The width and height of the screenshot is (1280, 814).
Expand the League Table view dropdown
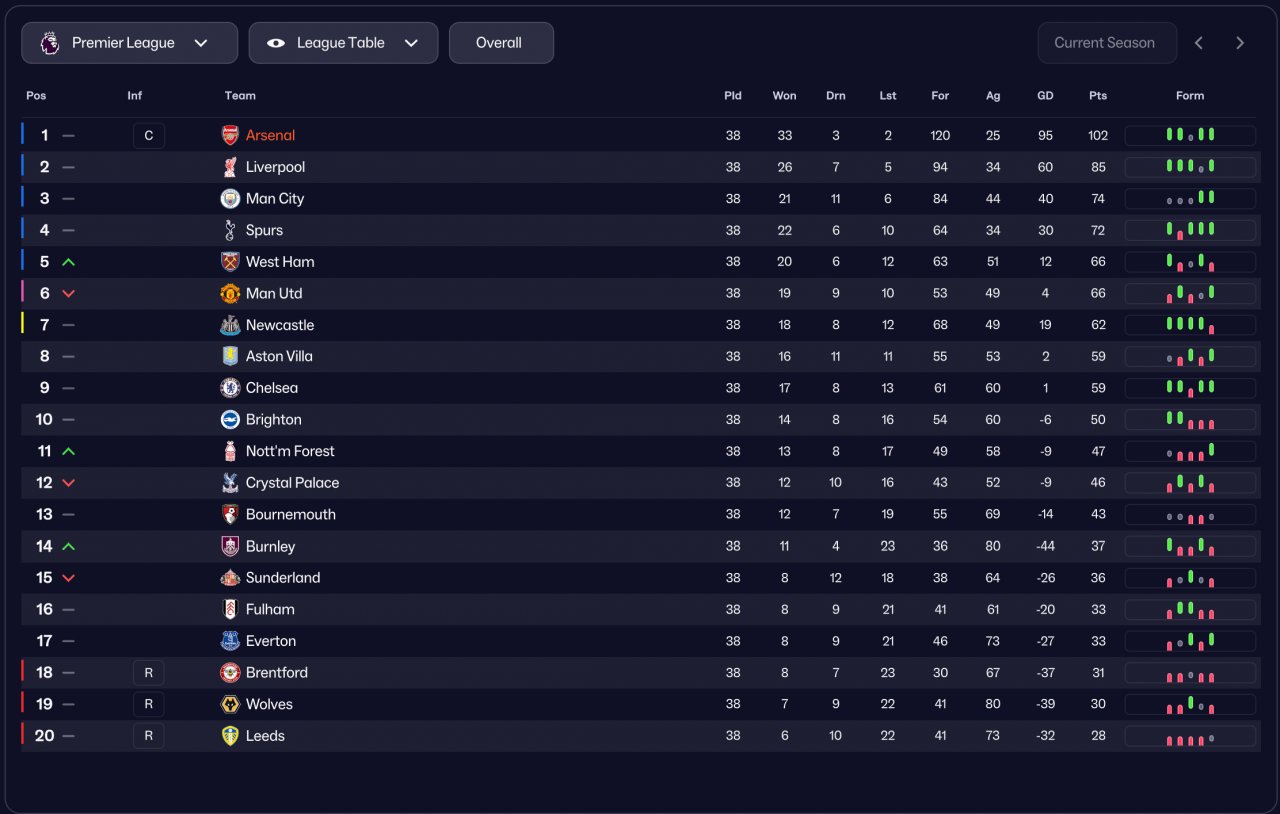(343, 43)
